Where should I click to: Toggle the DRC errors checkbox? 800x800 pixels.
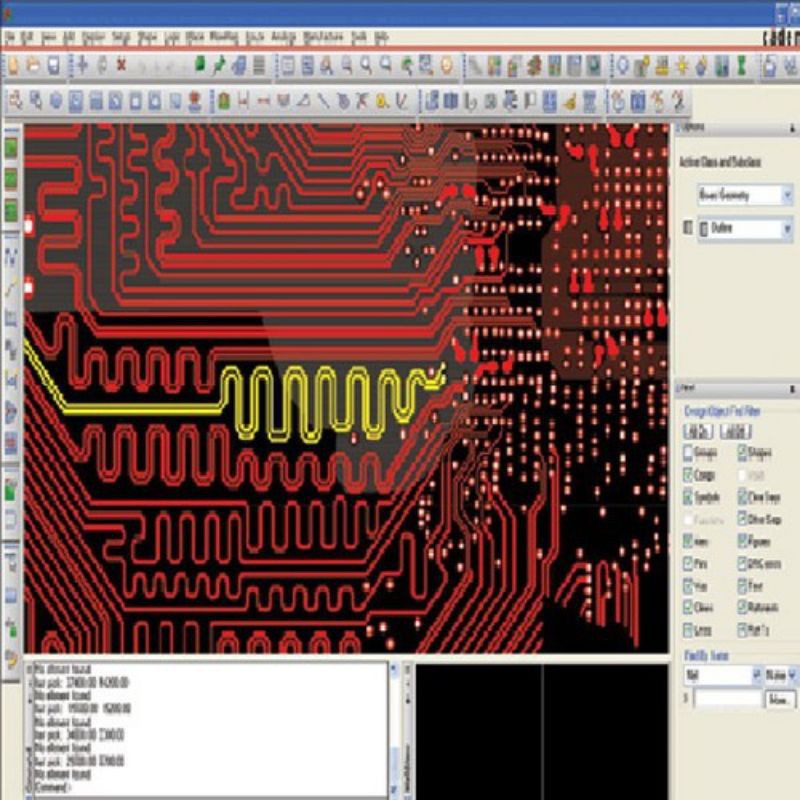(742, 564)
